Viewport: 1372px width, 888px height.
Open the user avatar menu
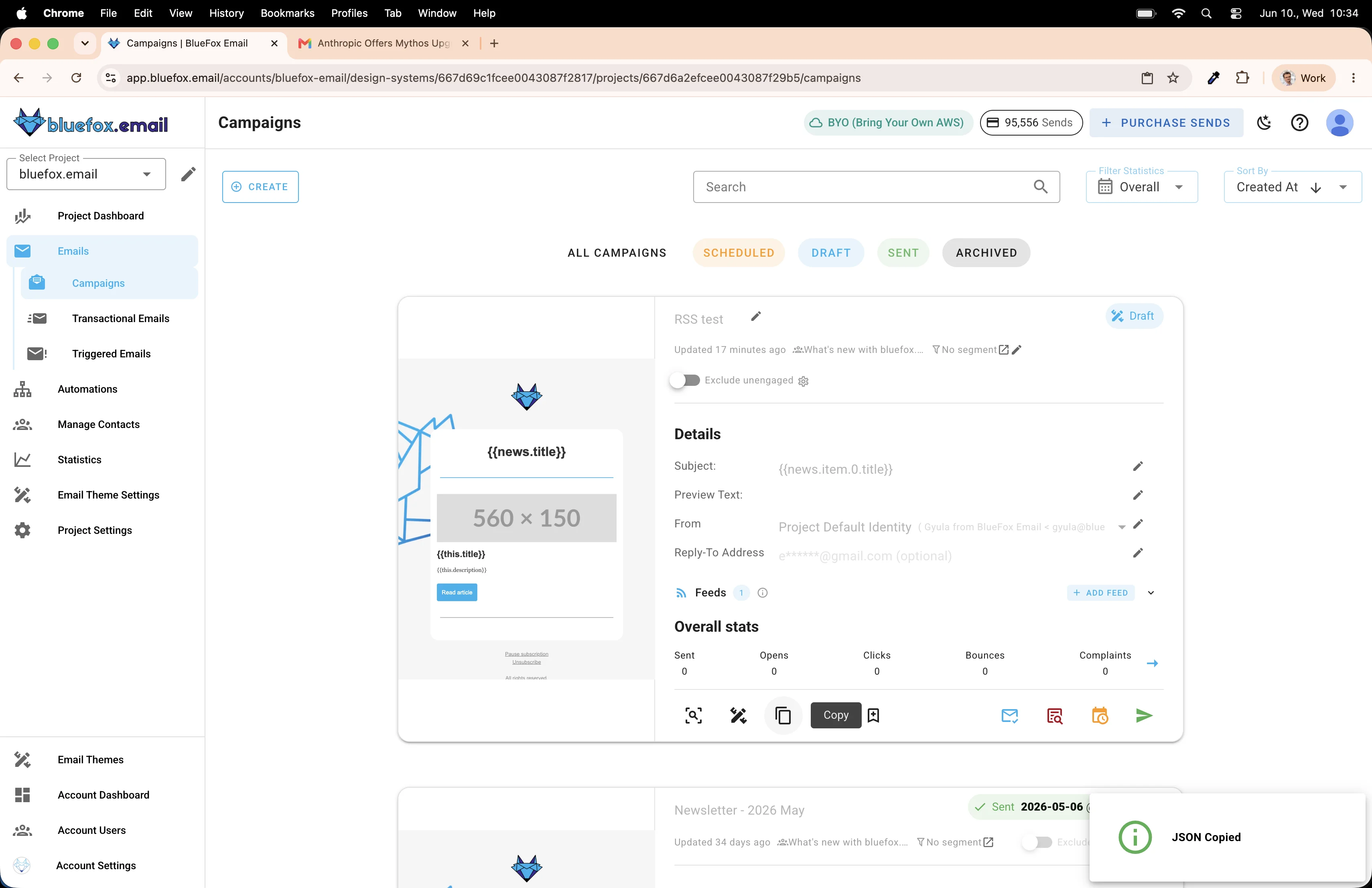coord(1340,123)
